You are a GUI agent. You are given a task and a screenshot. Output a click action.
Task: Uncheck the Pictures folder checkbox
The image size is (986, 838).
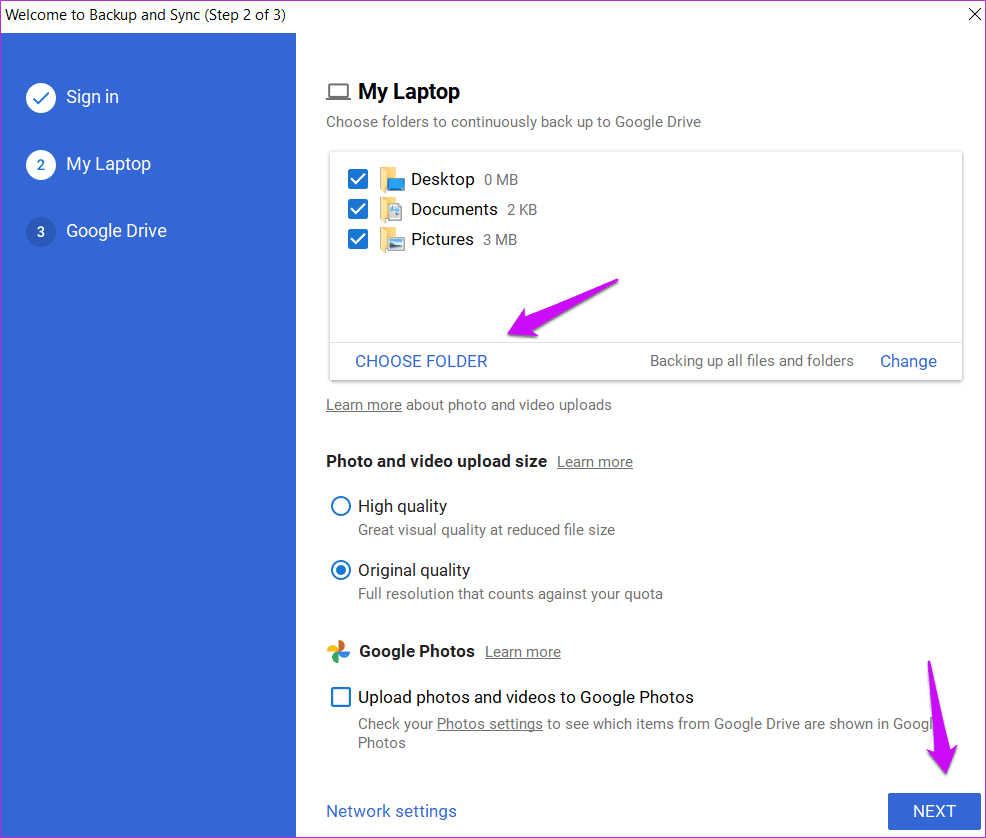358,239
